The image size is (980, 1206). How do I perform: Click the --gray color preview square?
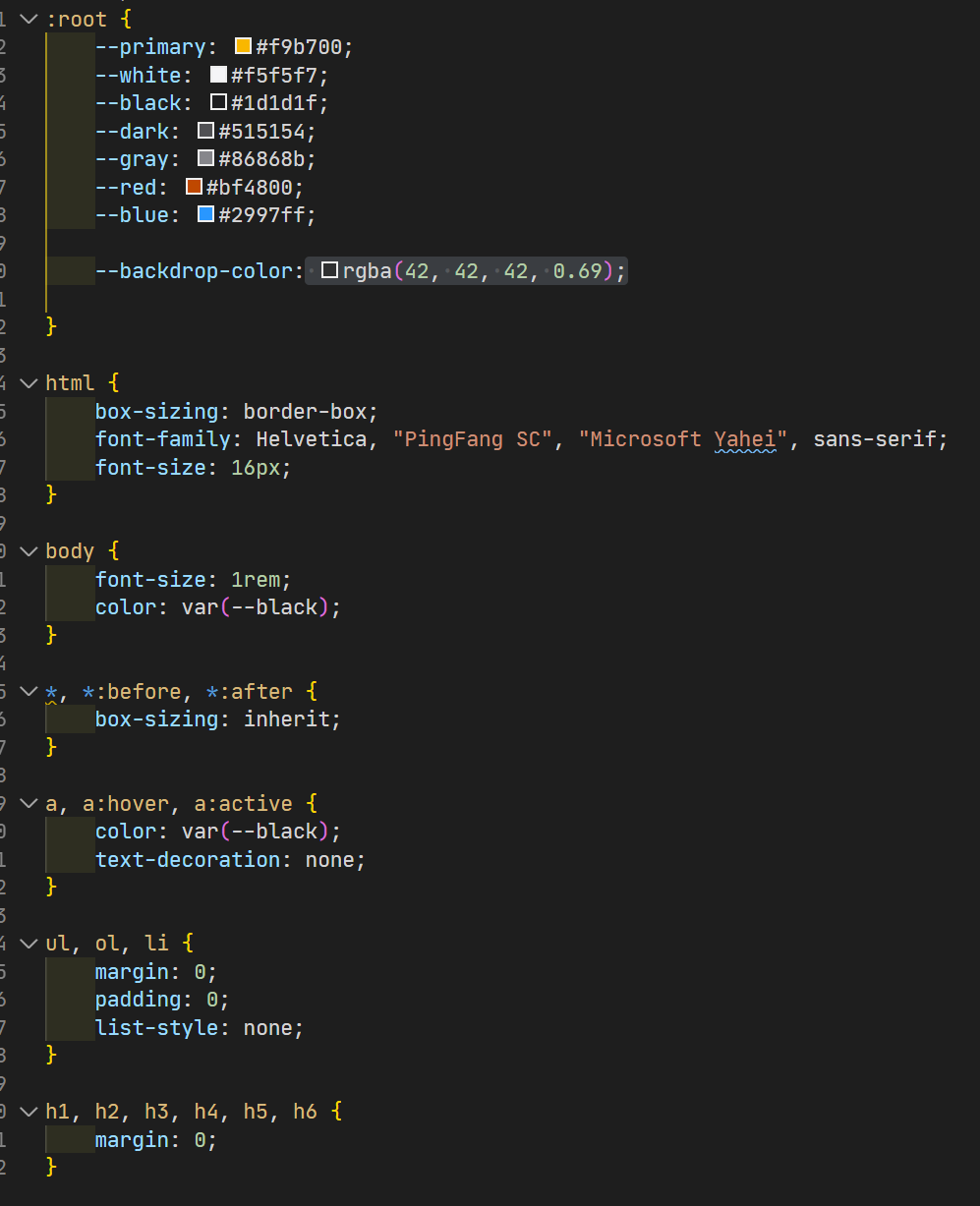(x=205, y=158)
